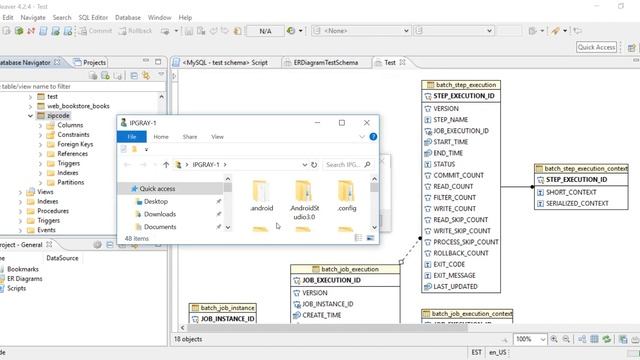This screenshot has width=640, height=360.
Task: Click the Quick Access field
Action: point(596,47)
